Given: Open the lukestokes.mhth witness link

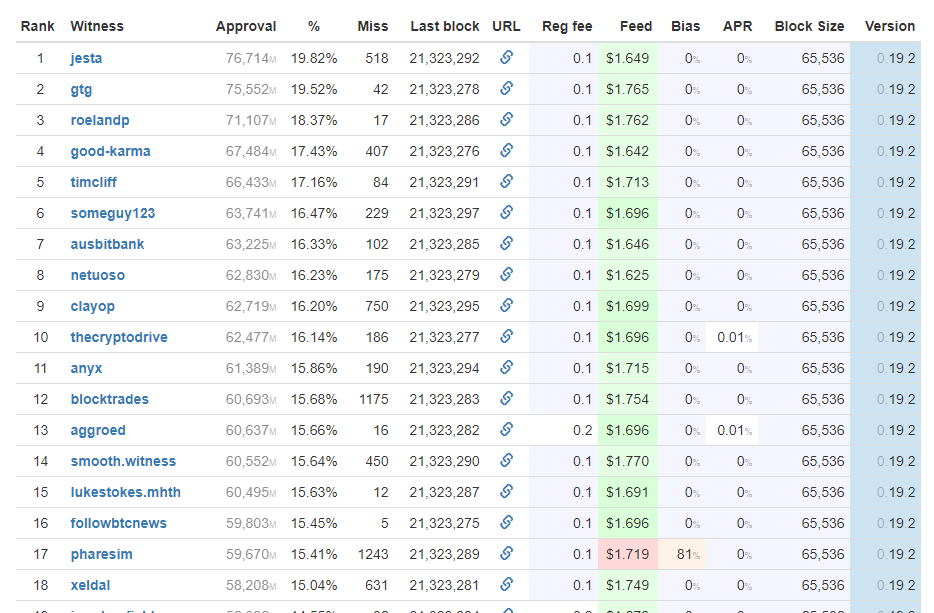Looking at the screenshot, I should coord(125,492).
